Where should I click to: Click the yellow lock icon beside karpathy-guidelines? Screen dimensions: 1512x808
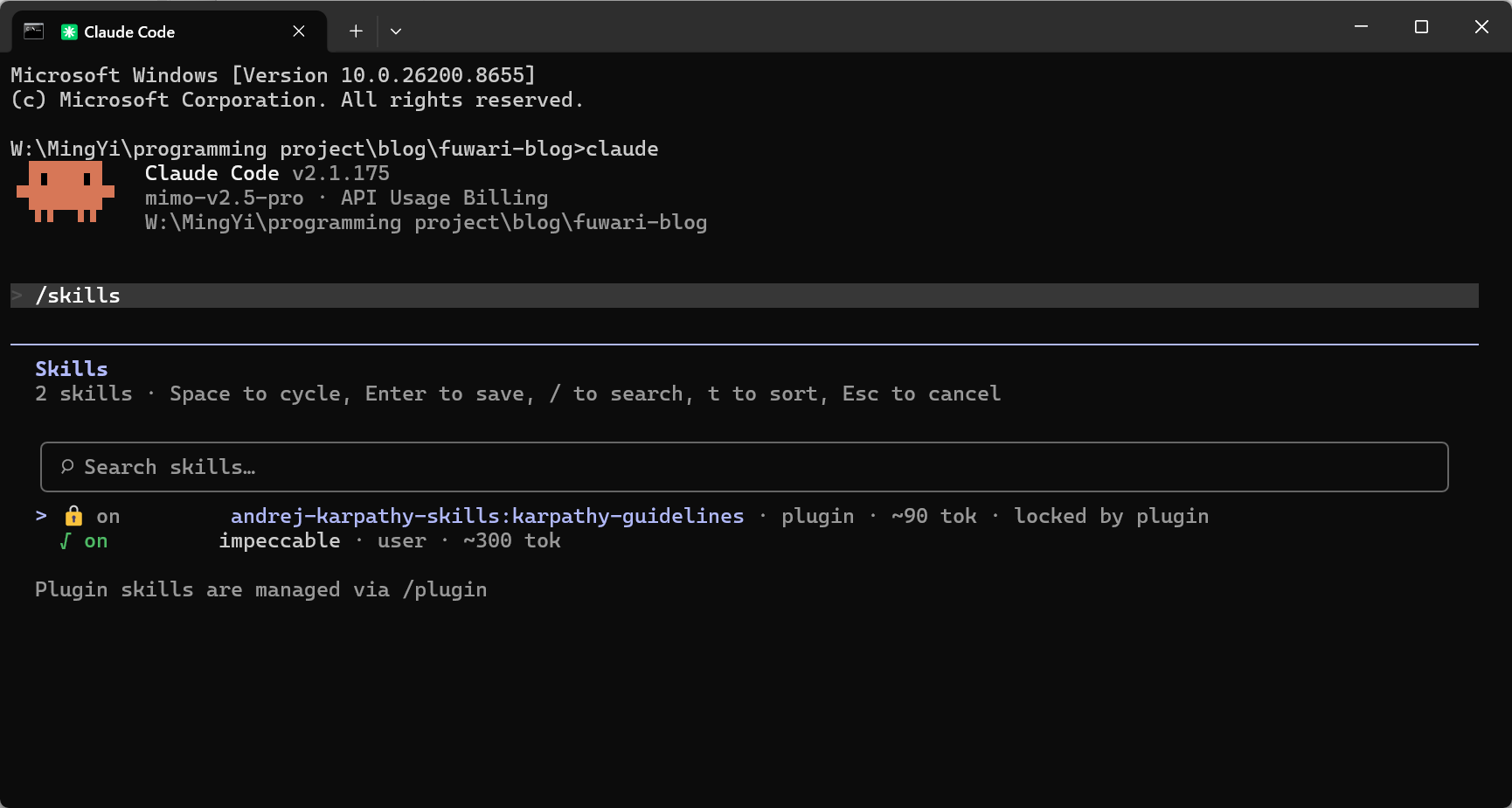click(73, 516)
